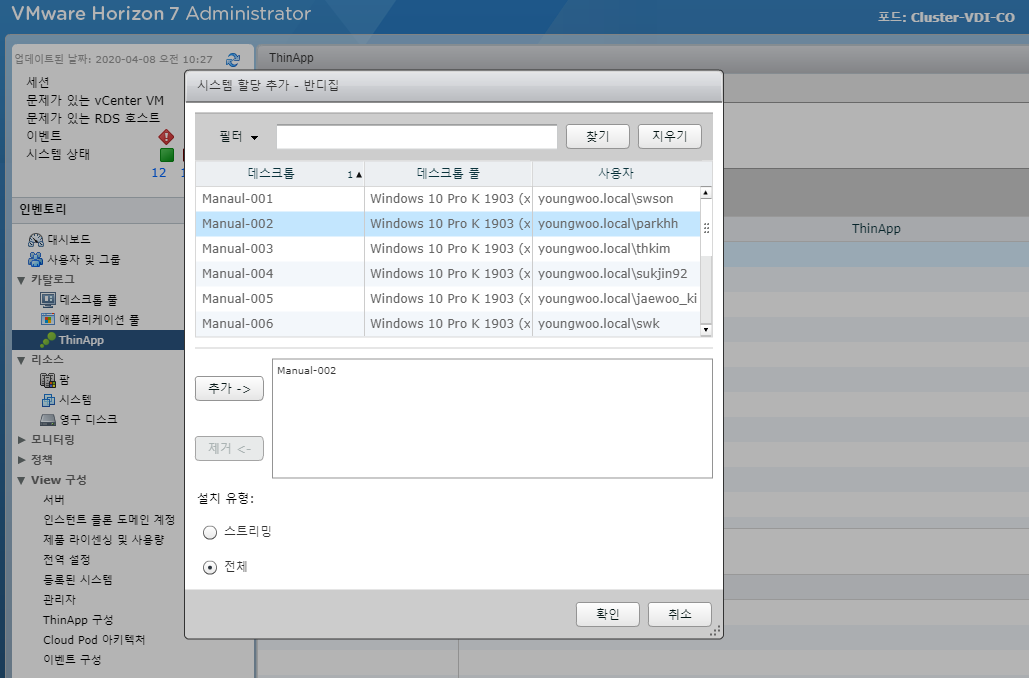Open 서버 under View 구성
Screen dimensions: 1029x678
pyautogui.click(x=54, y=500)
